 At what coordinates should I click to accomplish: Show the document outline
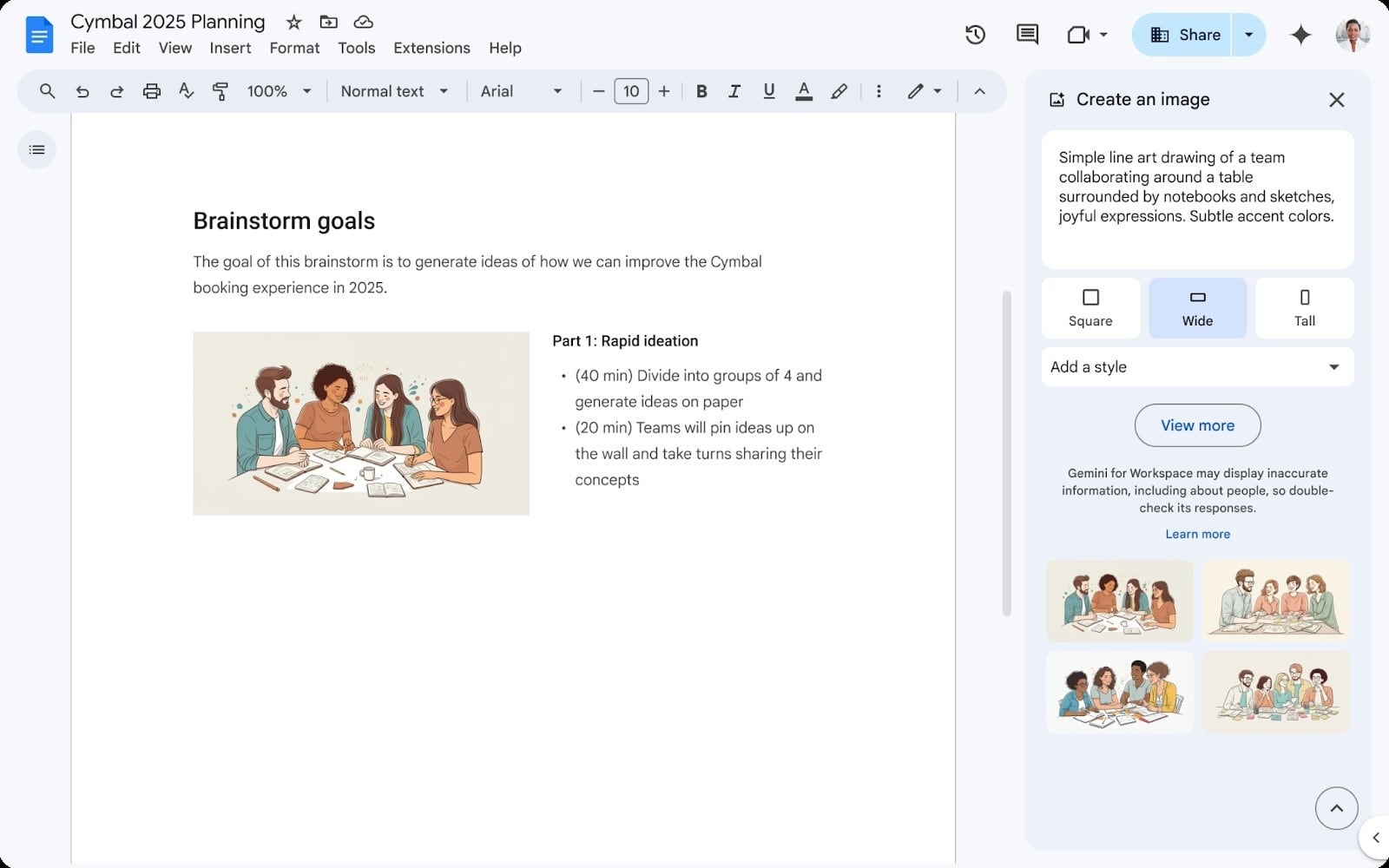[36, 149]
